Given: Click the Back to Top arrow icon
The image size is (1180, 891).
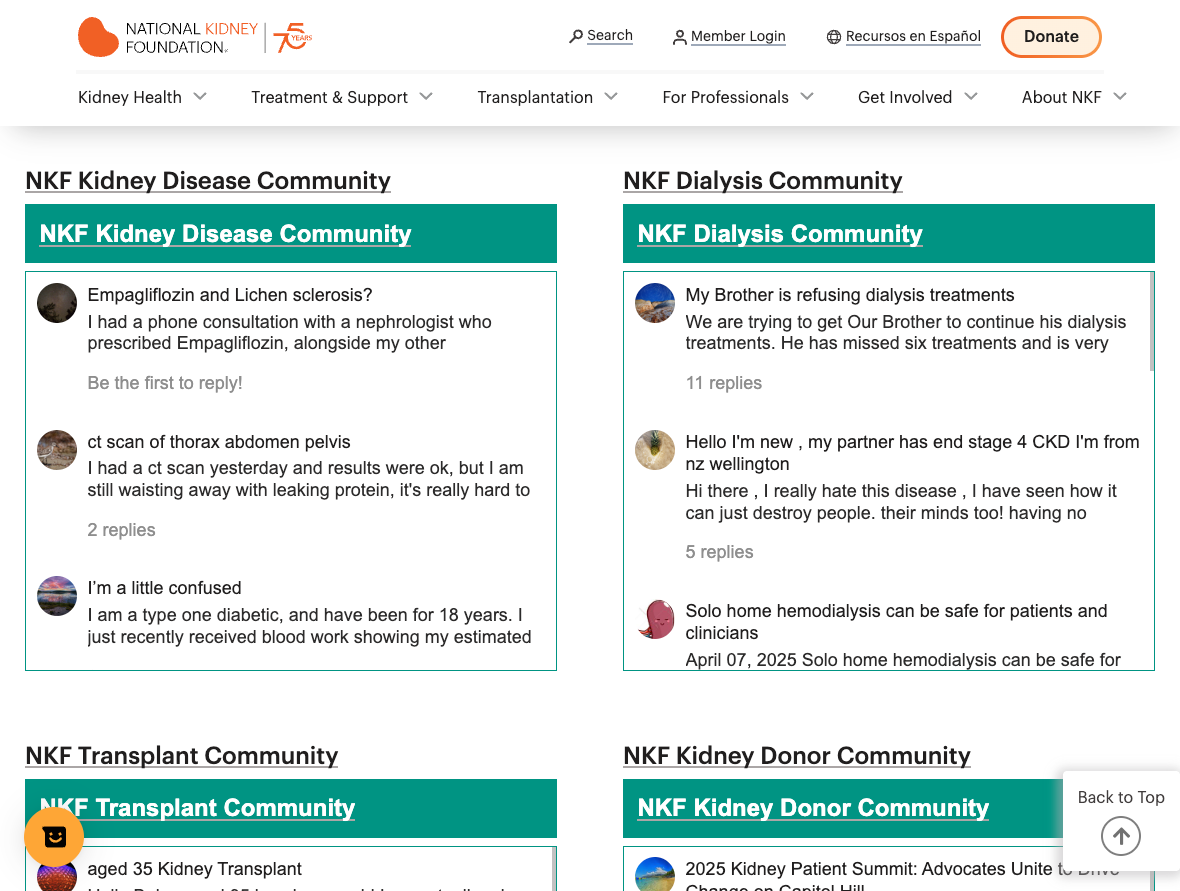Looking at the screenshot, I should pyautogui.click(x=1121, y=836).
